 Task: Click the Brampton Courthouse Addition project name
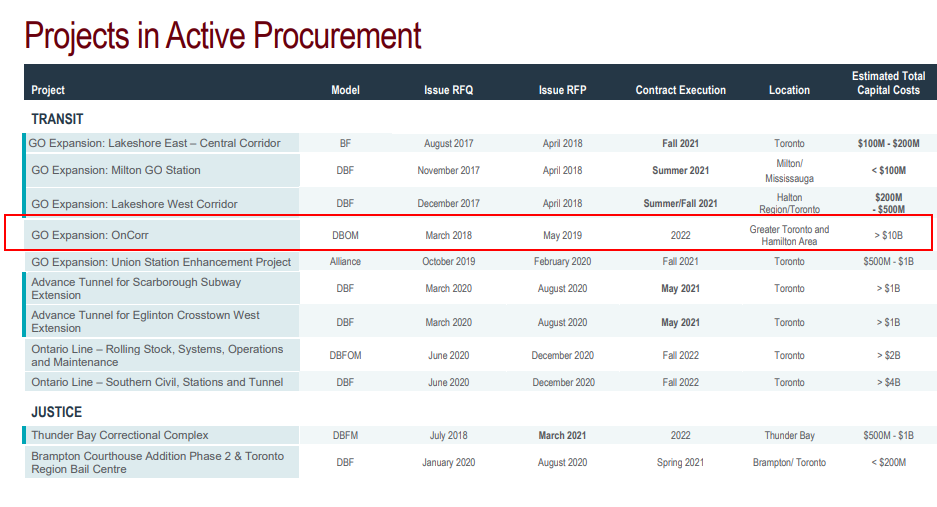point(157,462)
